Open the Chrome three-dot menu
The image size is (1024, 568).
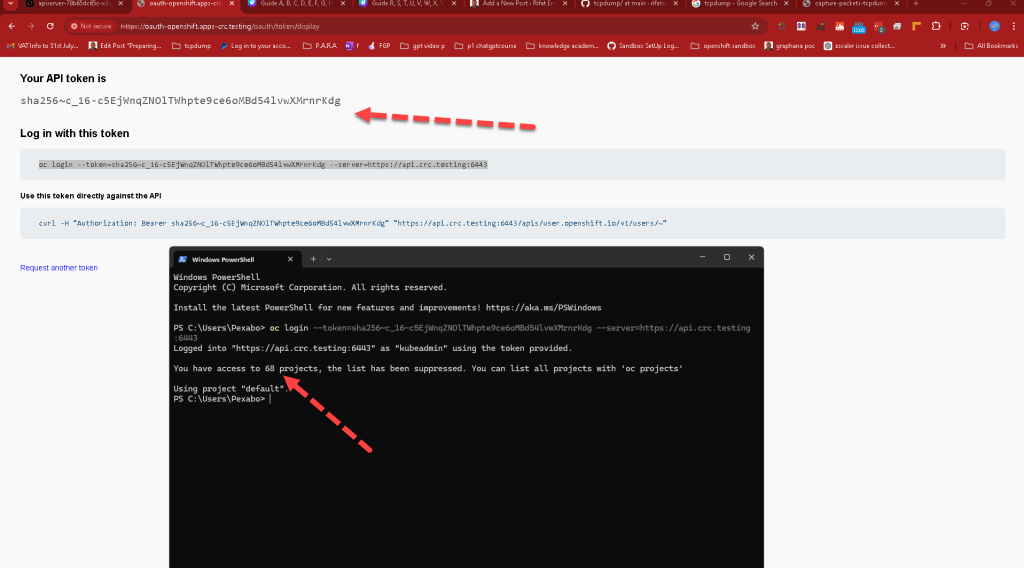pos(1014,26)
